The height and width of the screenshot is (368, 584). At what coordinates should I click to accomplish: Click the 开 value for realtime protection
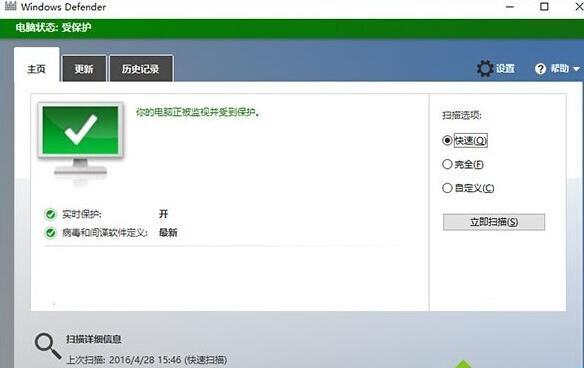[x=164, y=214]
